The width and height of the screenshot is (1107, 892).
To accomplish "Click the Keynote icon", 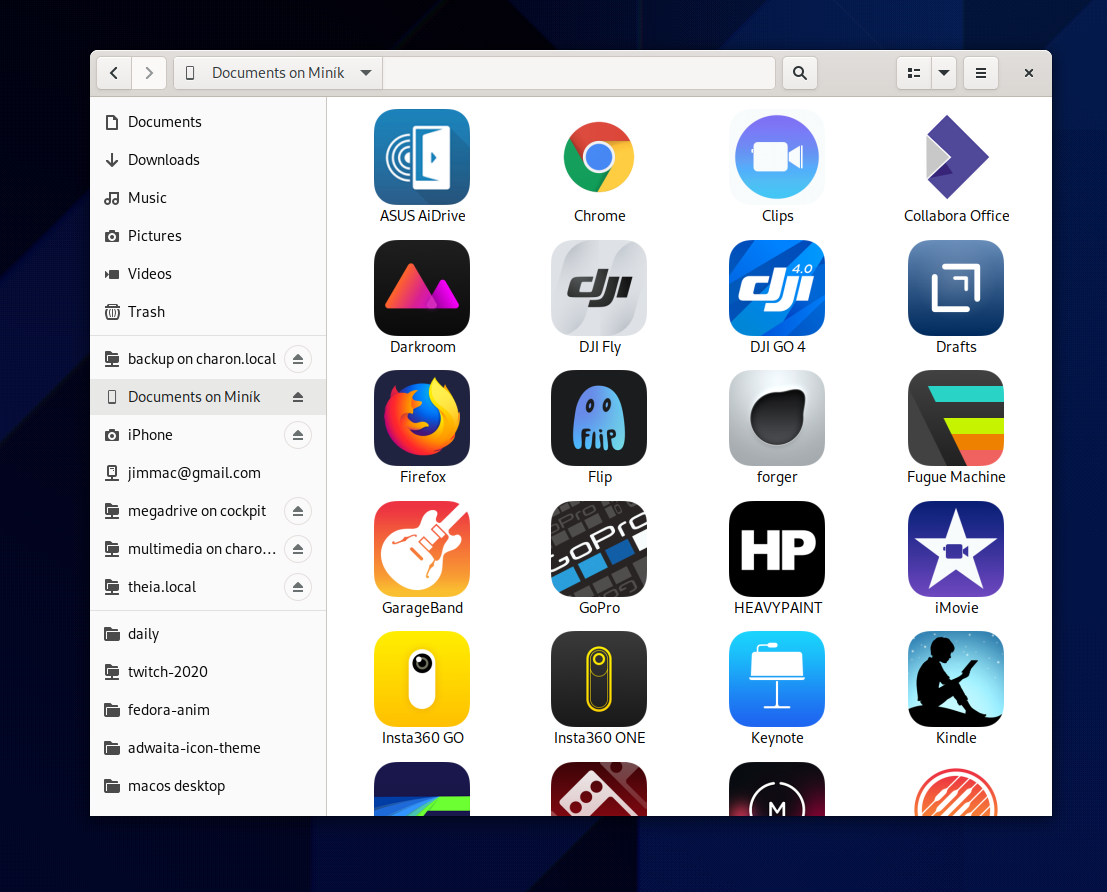I will (777, 679).
